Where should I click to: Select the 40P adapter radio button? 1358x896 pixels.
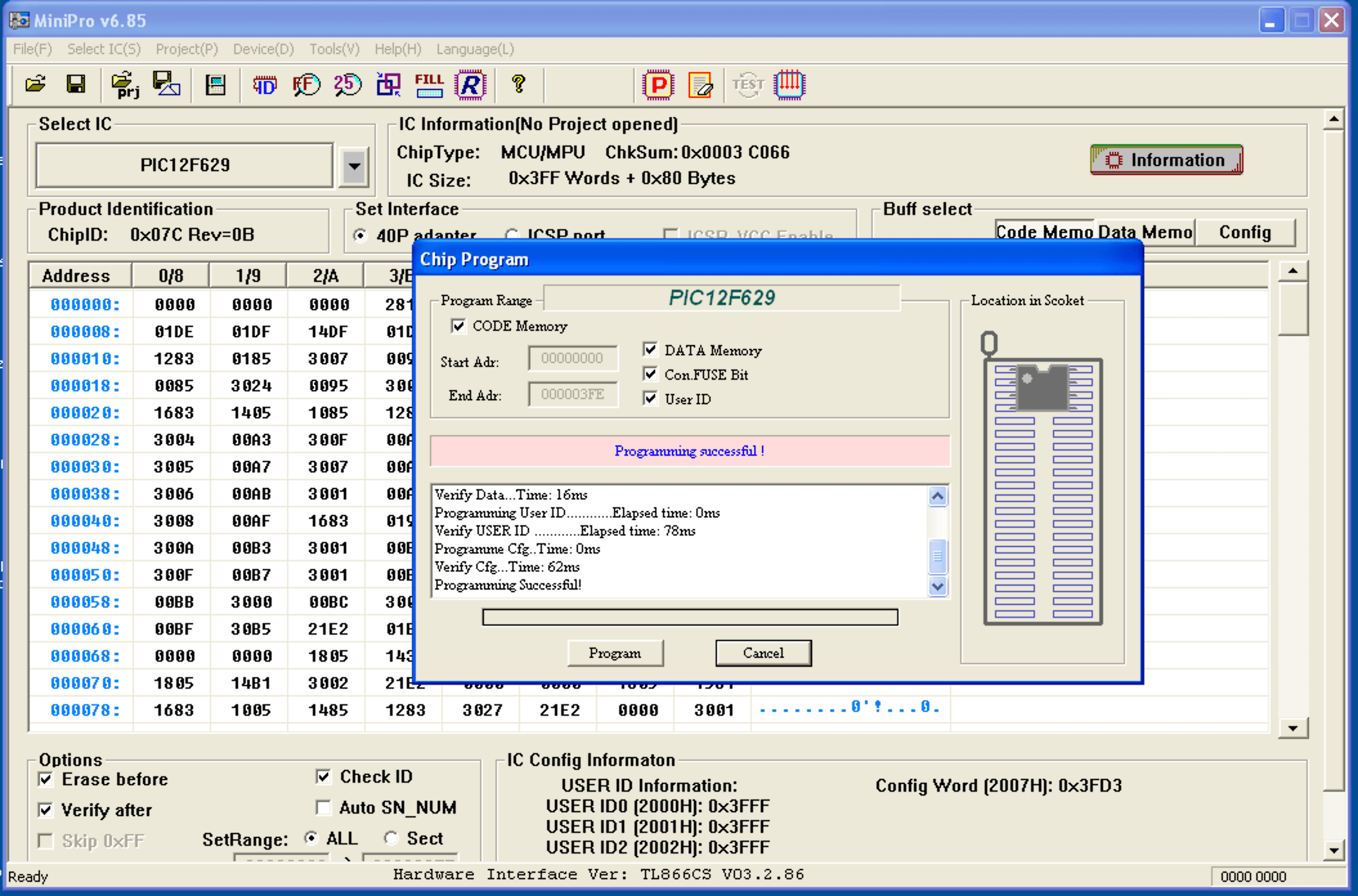pos(360,236)
